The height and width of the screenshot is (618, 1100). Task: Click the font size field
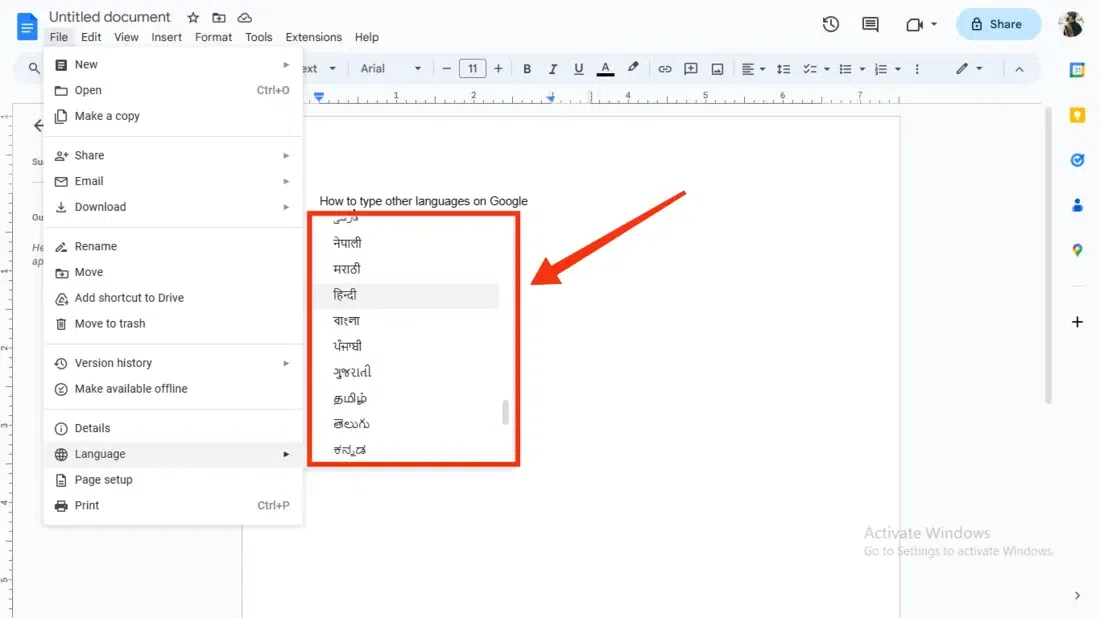click(x=472, y=69)
